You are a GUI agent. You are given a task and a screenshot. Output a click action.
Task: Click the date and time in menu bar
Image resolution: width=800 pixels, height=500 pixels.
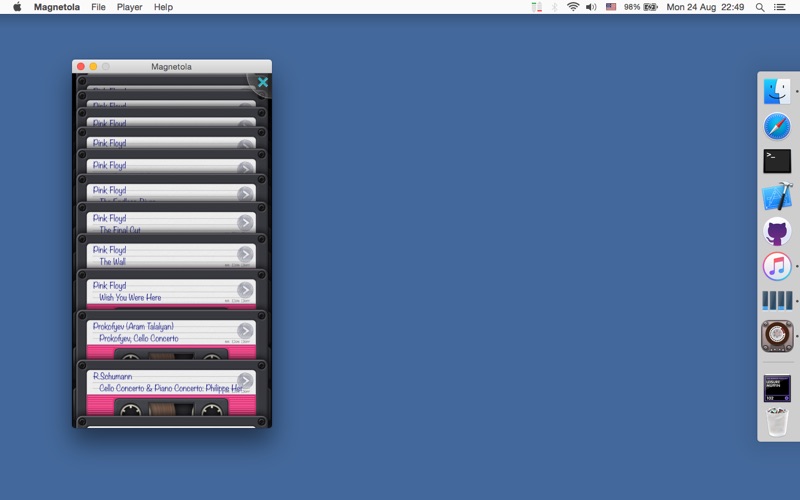(x=705, y=7)
